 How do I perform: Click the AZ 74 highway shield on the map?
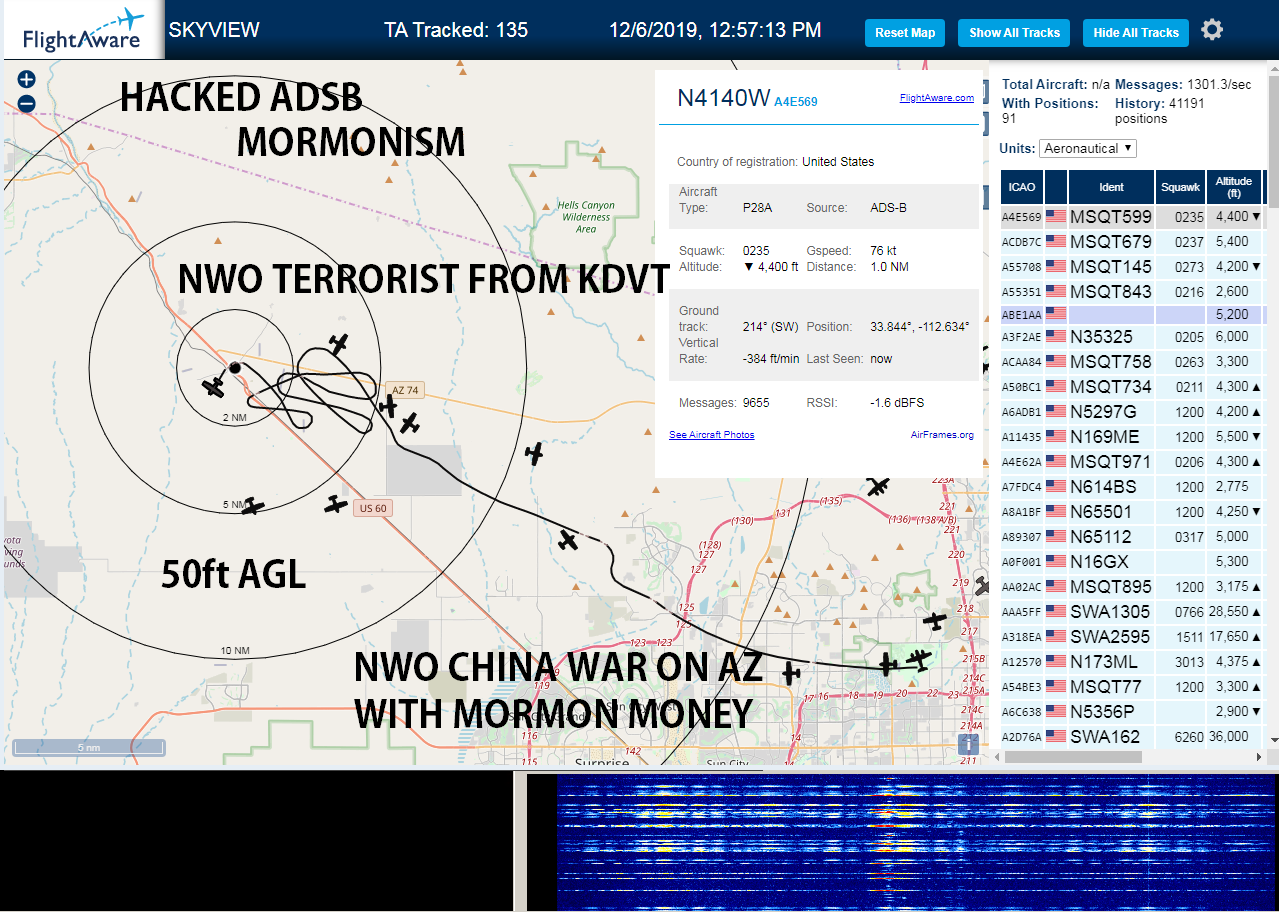click(405, 390)
